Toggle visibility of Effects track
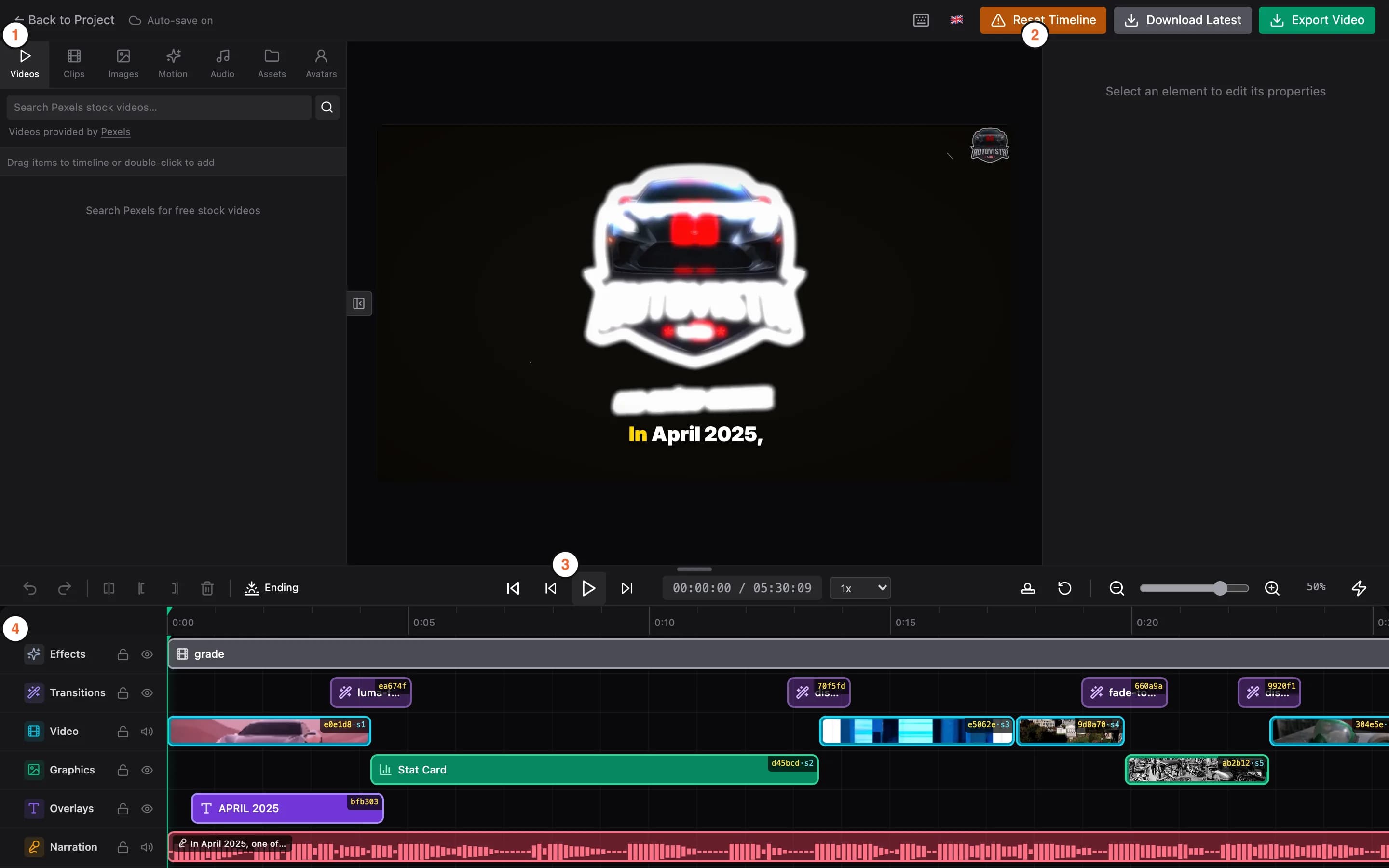This screenshot has height=868, width=1389. coord(147,654)
